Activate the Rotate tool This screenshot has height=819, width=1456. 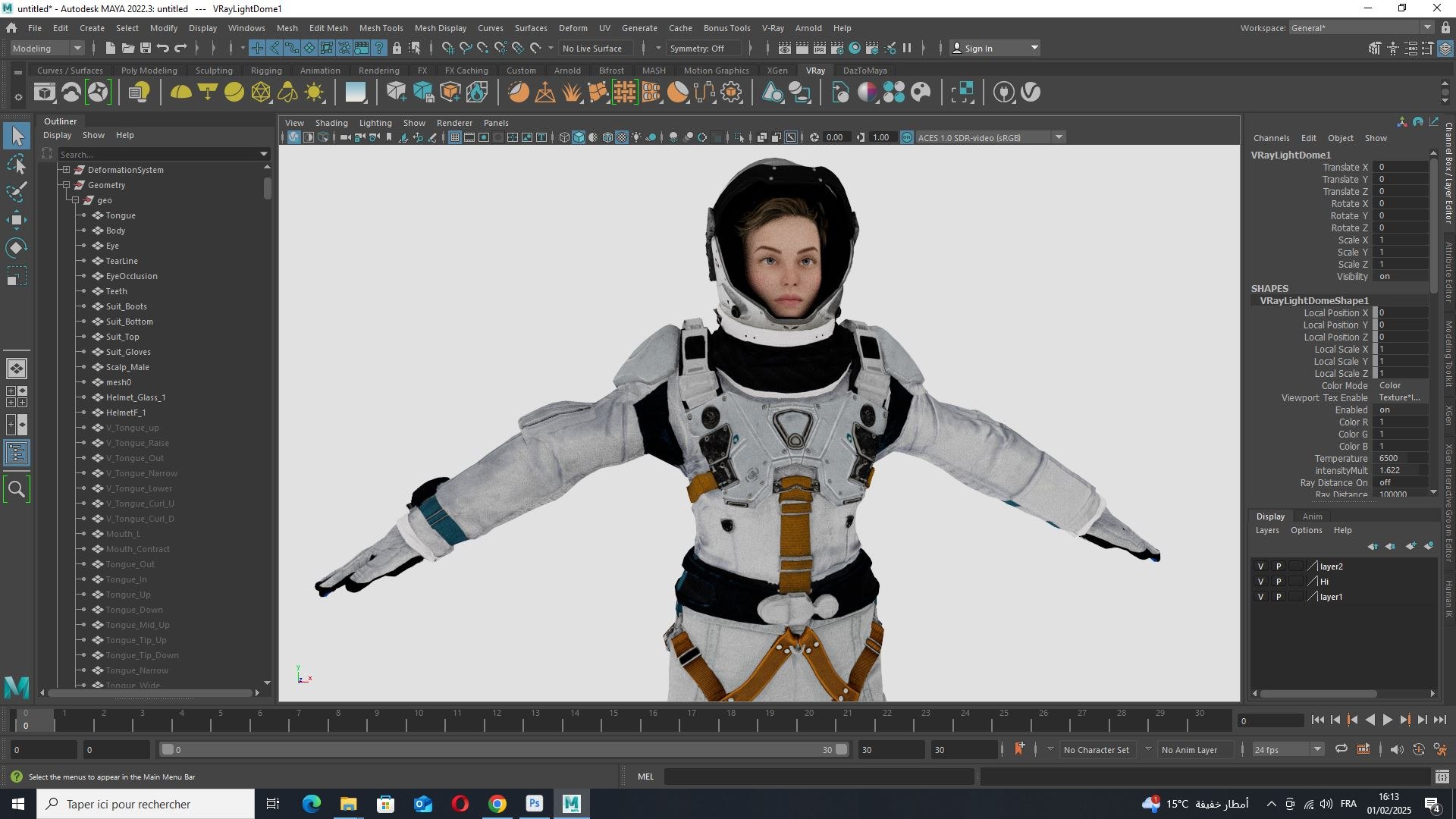17,248
